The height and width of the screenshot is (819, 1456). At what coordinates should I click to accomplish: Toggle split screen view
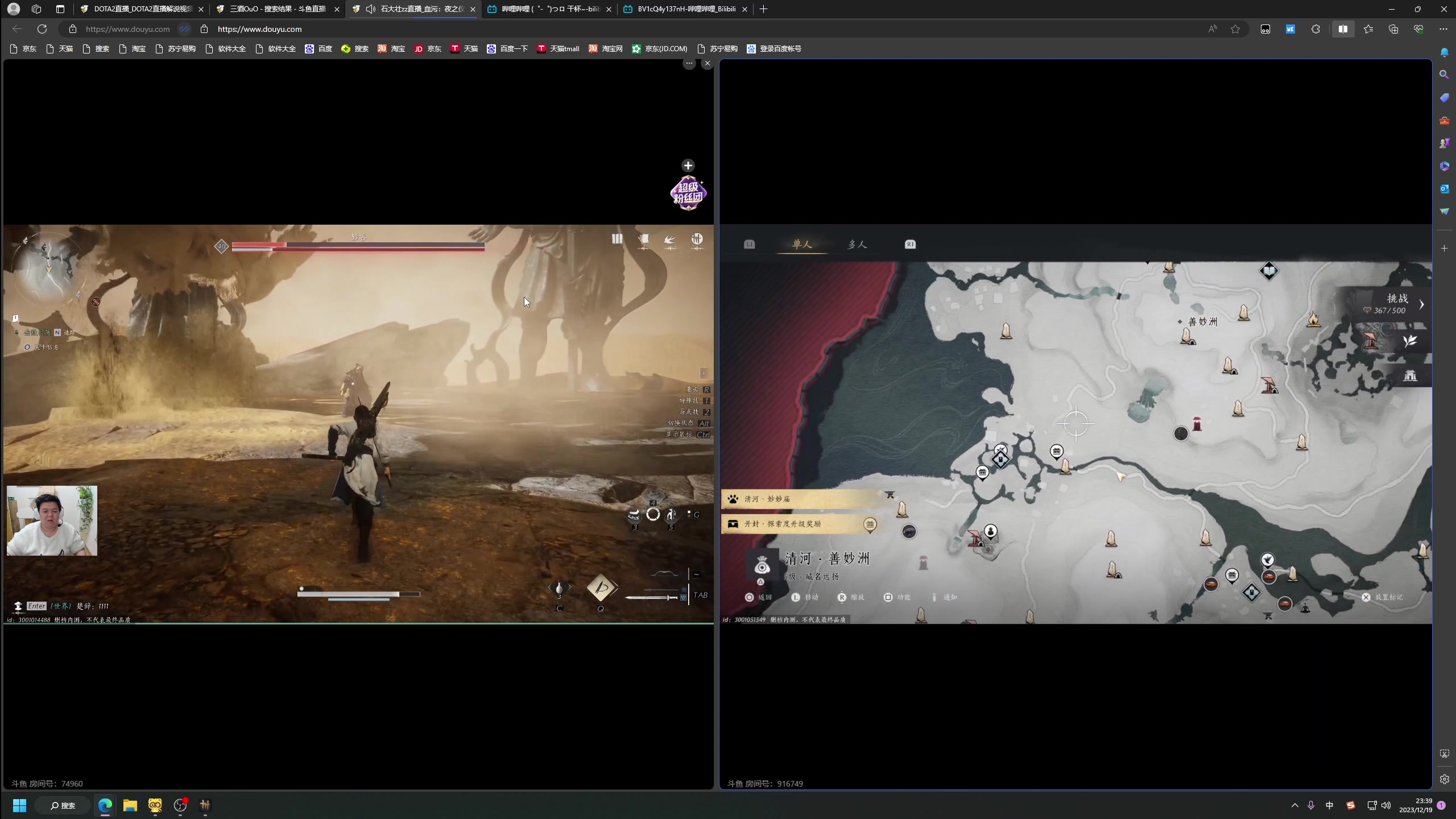tap(1343, 29)
